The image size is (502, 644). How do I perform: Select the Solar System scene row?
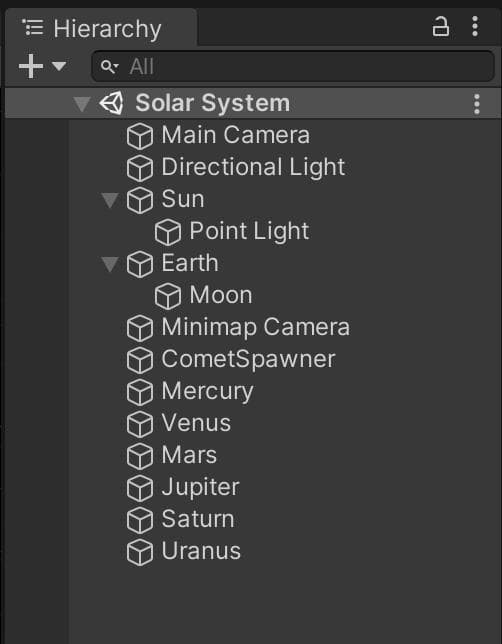253,103
